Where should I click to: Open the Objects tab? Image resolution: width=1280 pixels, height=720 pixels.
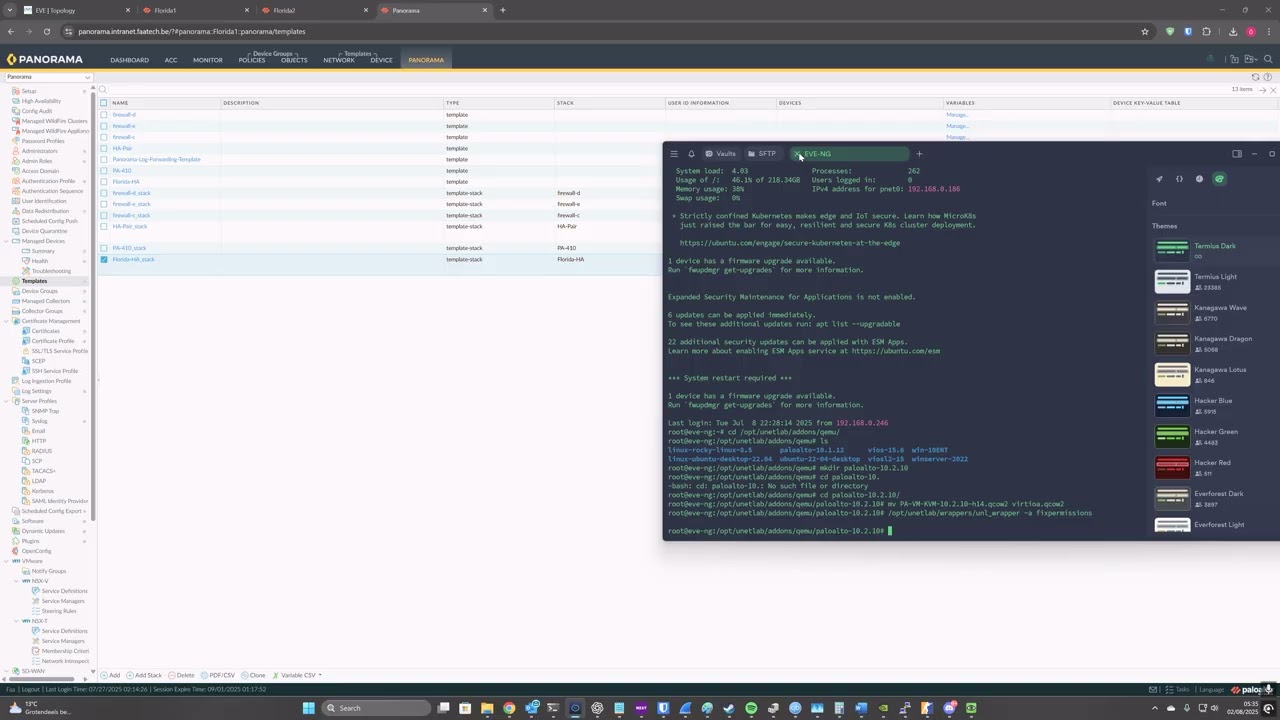294,60
